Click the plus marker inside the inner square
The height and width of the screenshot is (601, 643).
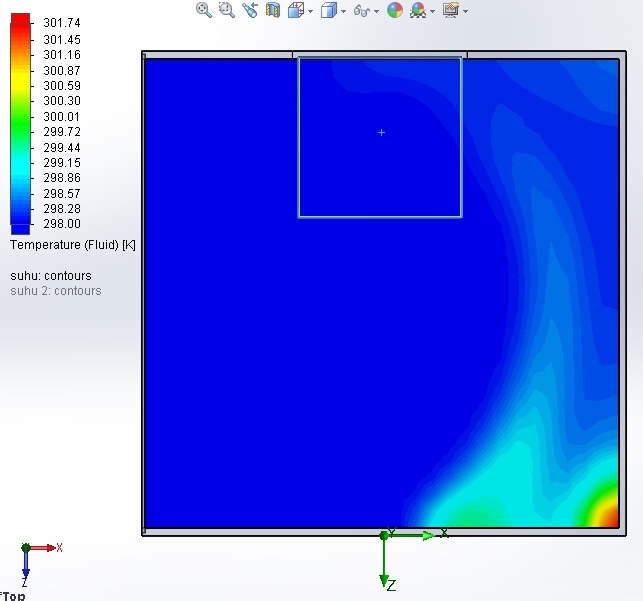(x=381, y=132)
